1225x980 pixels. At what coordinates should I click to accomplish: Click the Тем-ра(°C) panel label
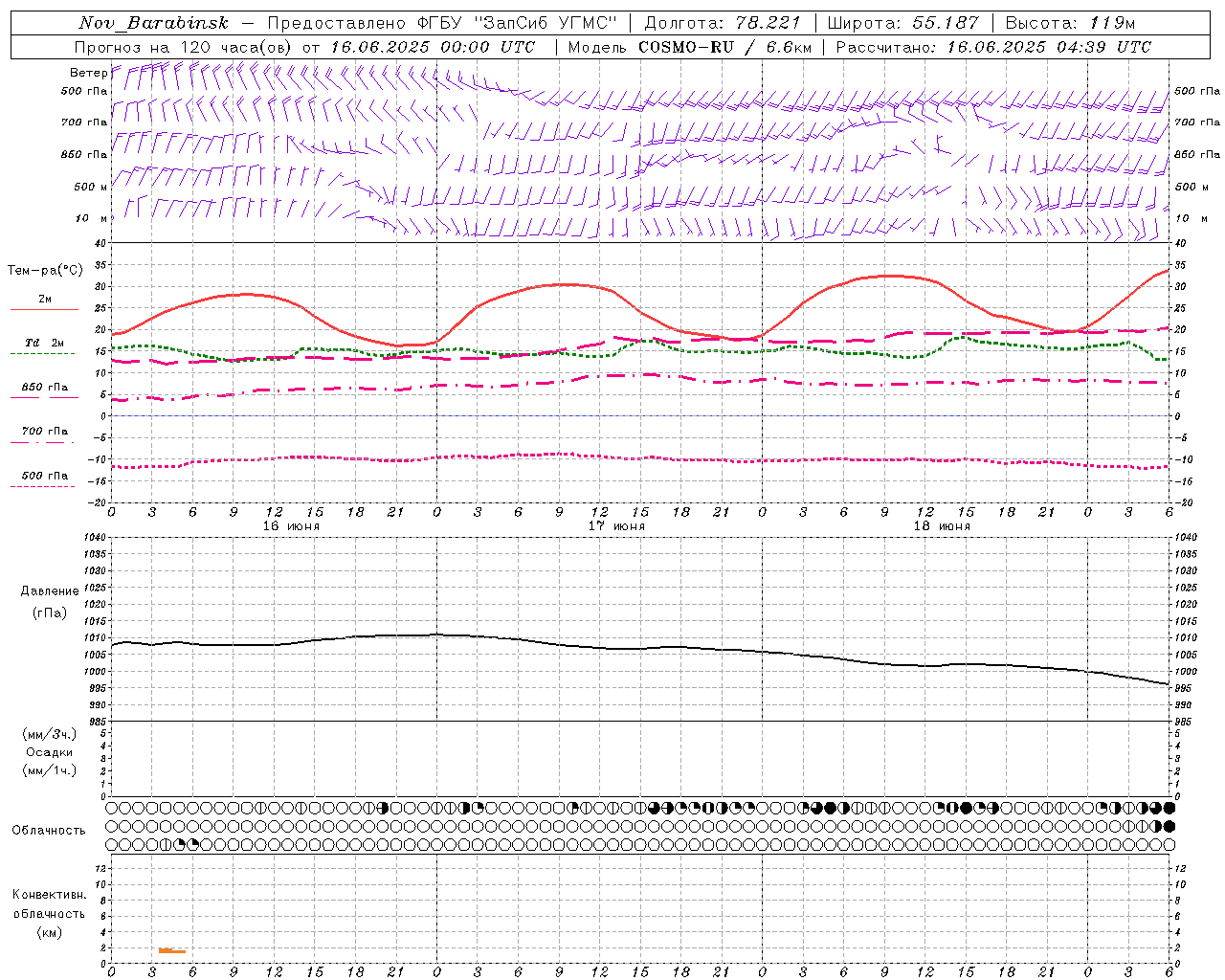(x=45, y=271)
